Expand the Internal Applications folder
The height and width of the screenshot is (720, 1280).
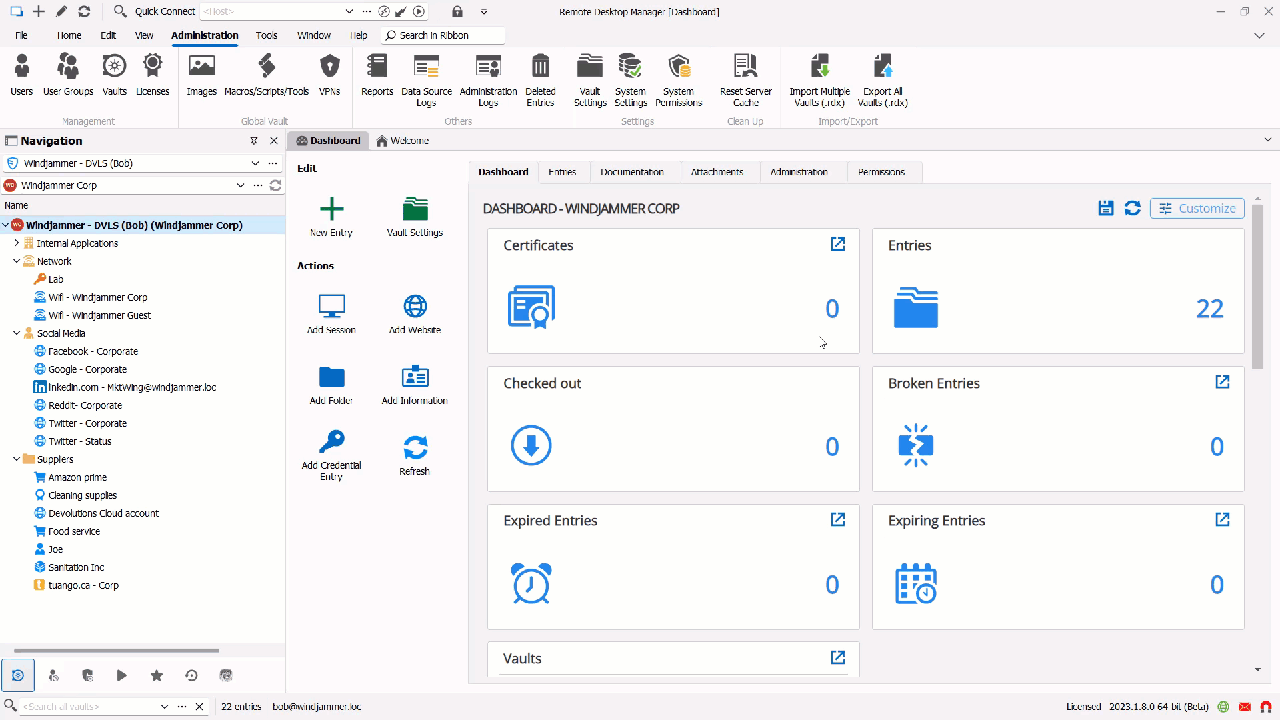pyautogui.click(x=17, y=243)
